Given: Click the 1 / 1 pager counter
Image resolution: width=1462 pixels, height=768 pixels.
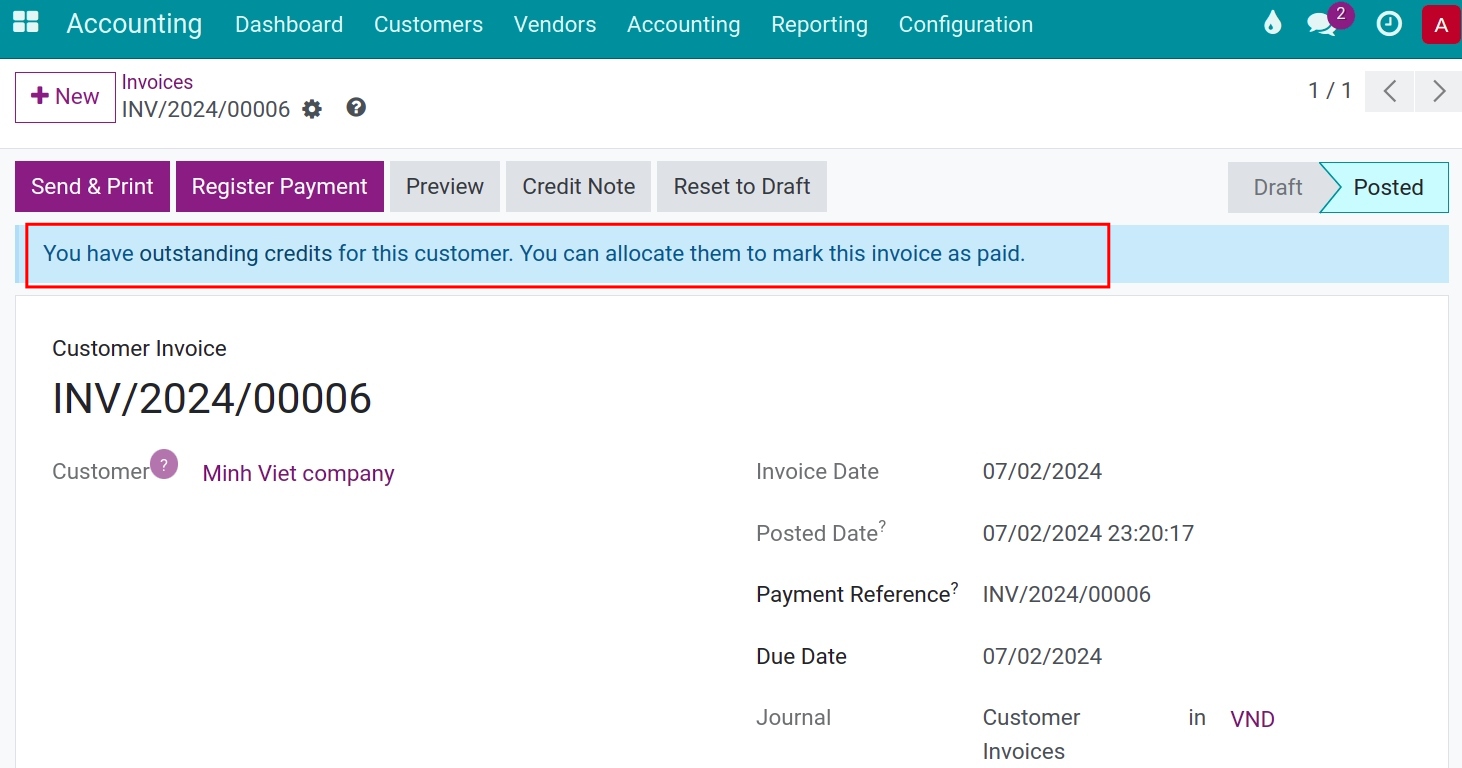Looking at the screenshot, I should [x=1330, y=91].
